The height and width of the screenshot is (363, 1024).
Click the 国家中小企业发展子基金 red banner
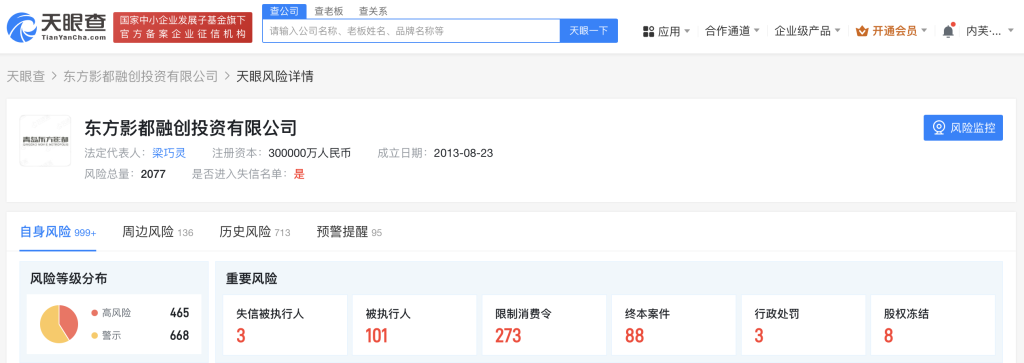182,27
